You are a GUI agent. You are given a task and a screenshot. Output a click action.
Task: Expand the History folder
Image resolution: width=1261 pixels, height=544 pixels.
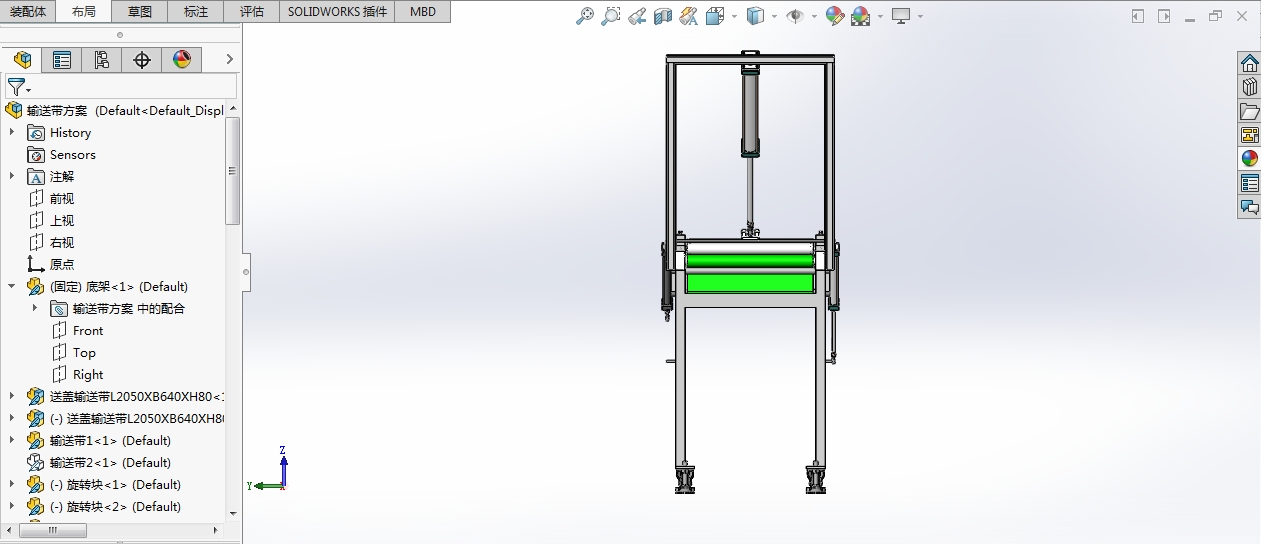pyautogui.click(x=12, y=133)
